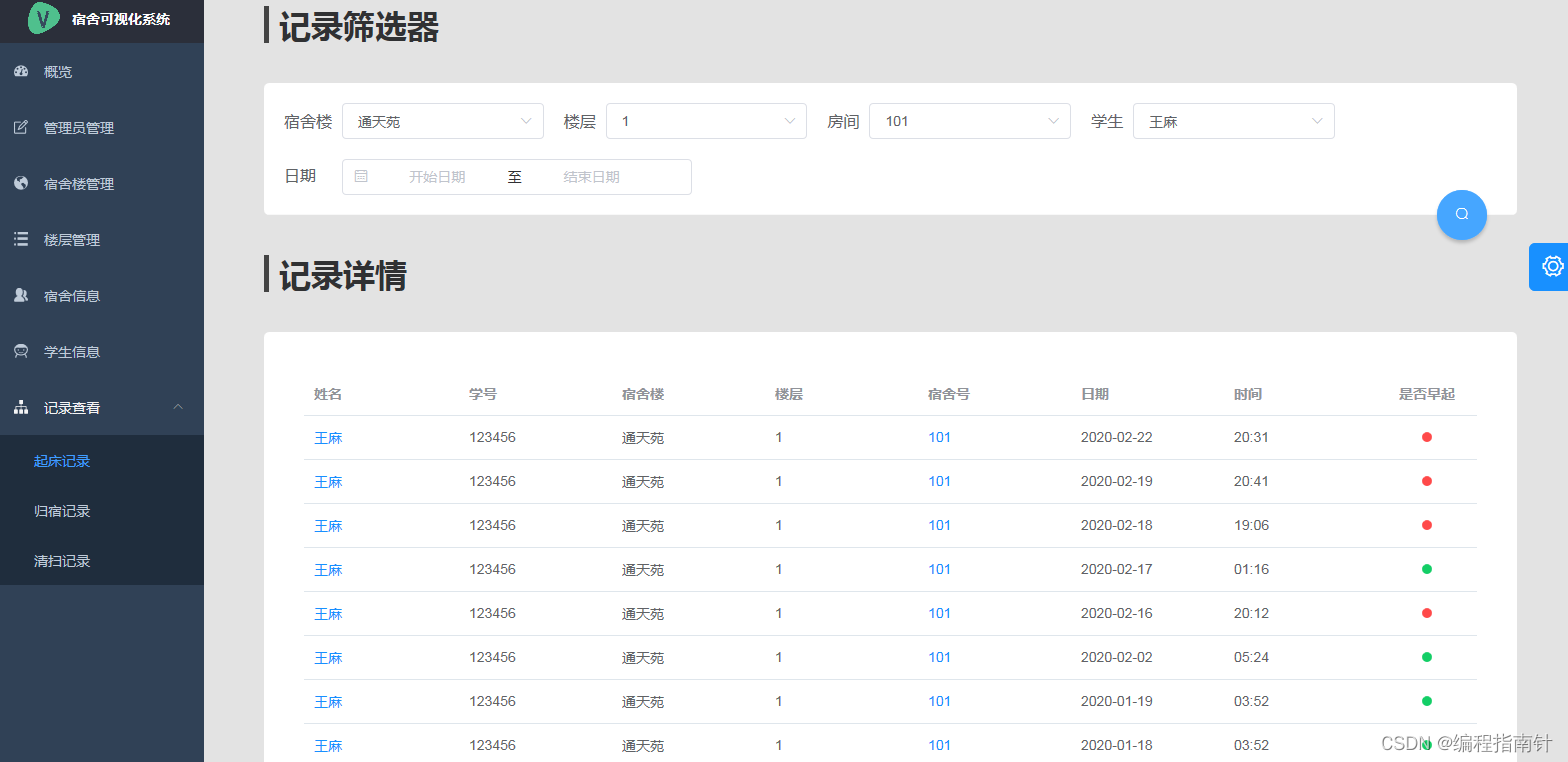Image resolution: width=1568 pixels, height=762 pixels.
Task: Click the icon beside 学生信息
Action: click(x=21, y=351)
